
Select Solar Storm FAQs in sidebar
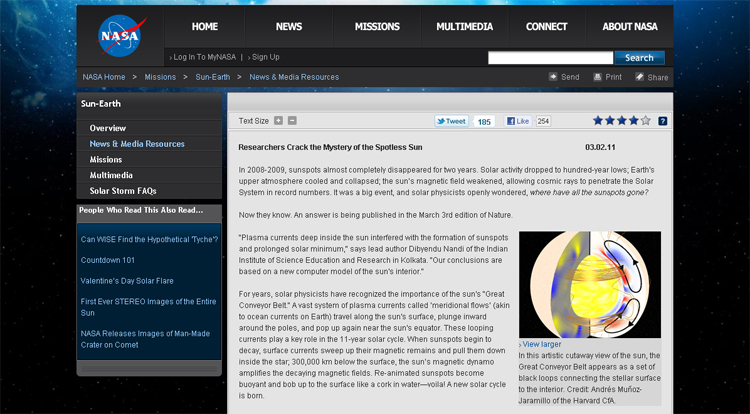[122, 190]
